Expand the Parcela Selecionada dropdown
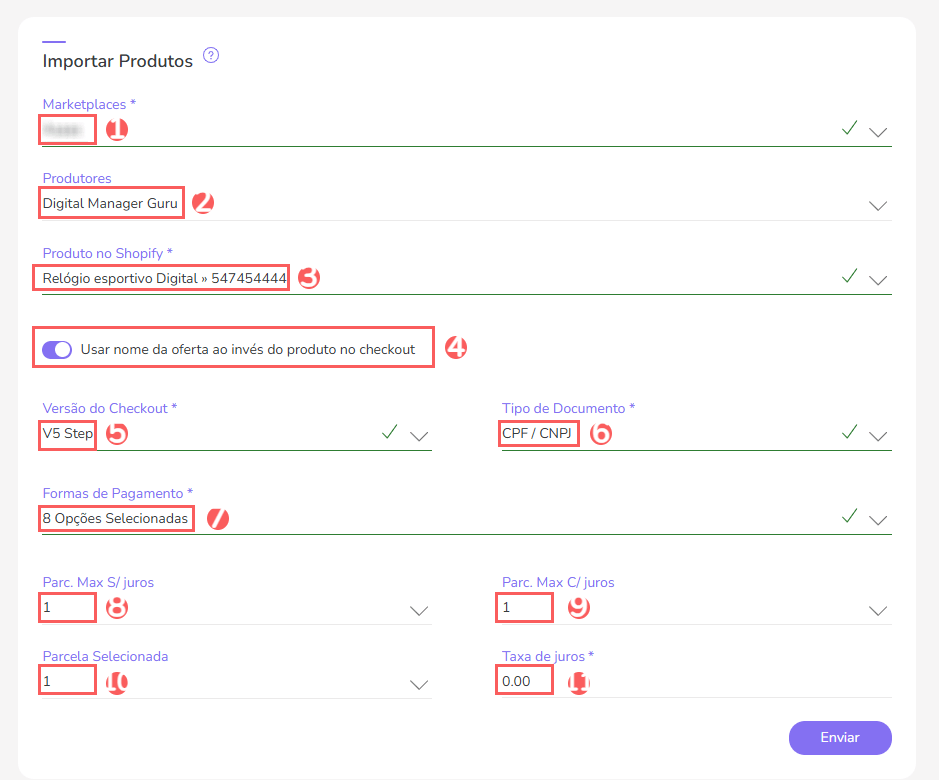Screen dimensions: 939x780 [419, 685]
